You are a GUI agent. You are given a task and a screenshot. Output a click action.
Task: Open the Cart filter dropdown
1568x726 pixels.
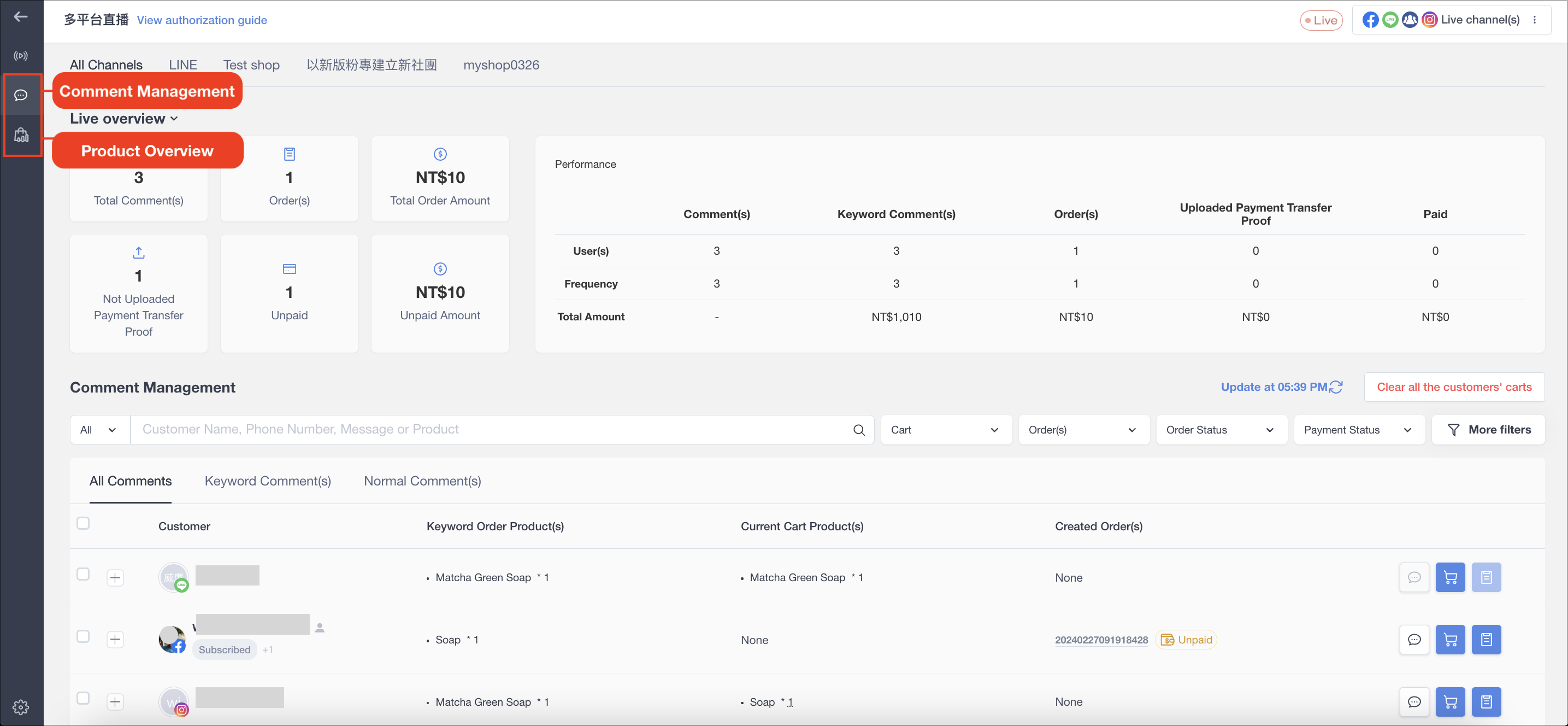click(x=945, y=430)
